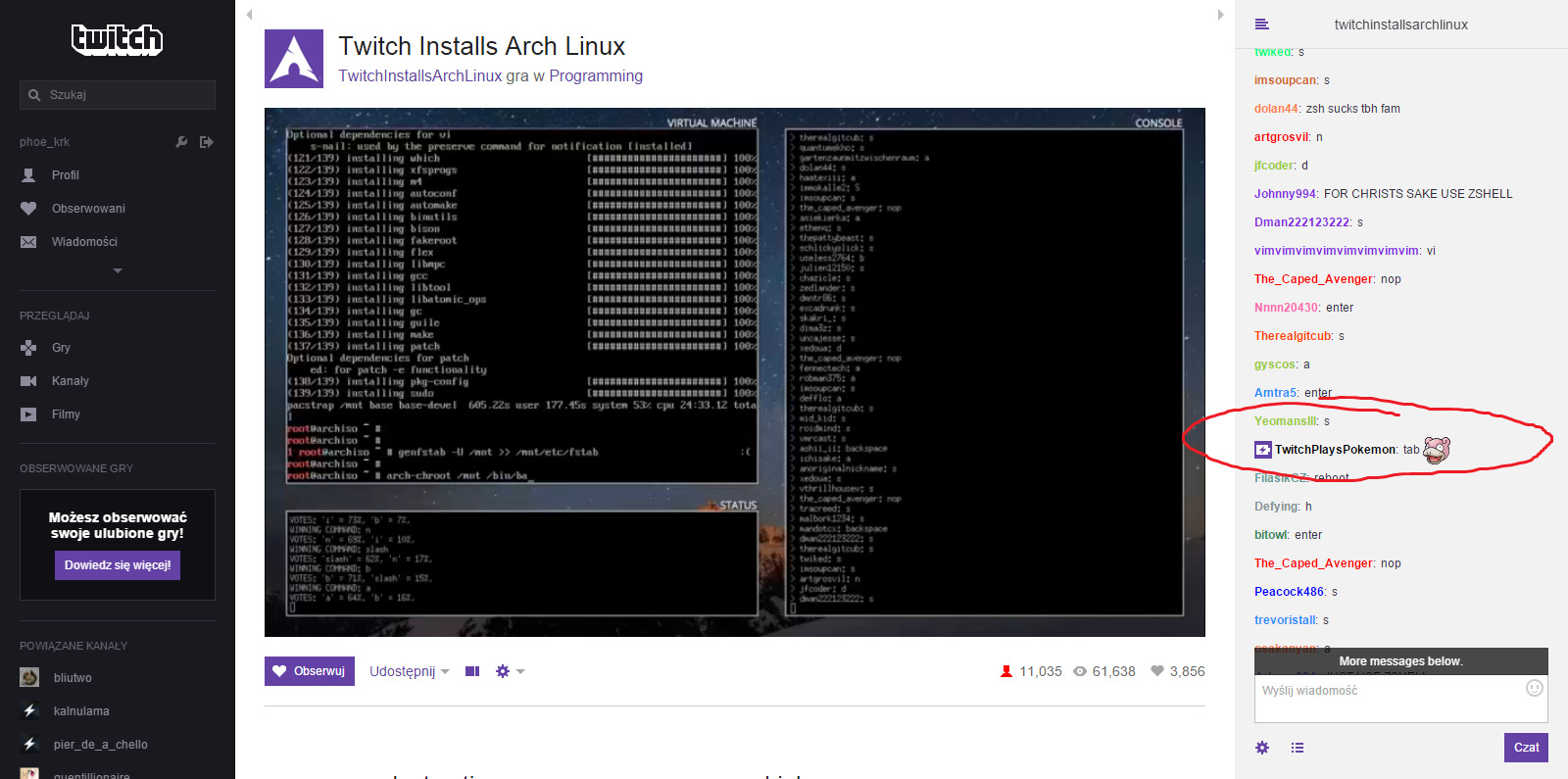Click the followers count 3,856
1568x779 pixels.
click(1178, 671)
